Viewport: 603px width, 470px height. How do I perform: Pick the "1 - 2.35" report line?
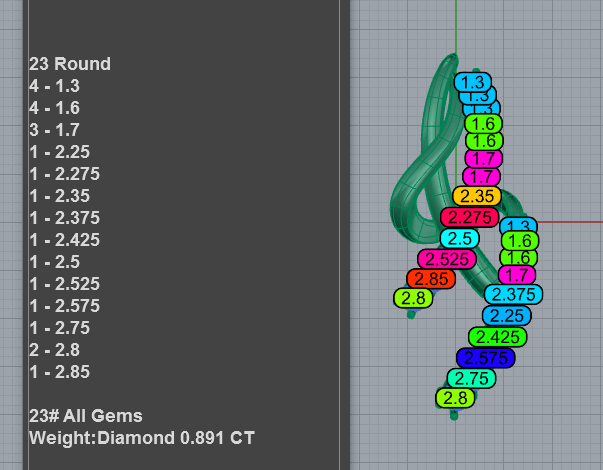(x=59, y=196)
